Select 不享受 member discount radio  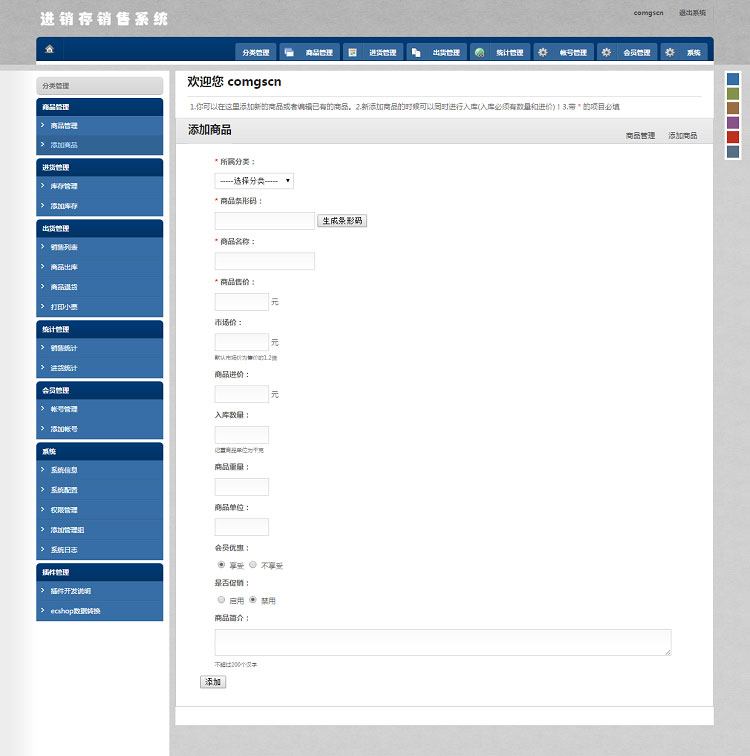pos(253,565)
